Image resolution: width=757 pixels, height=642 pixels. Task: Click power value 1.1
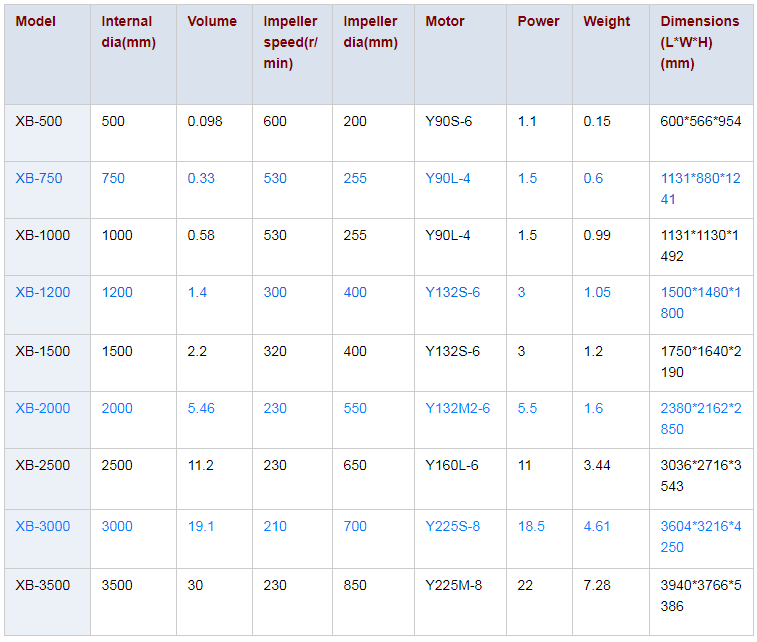[527, 121]
